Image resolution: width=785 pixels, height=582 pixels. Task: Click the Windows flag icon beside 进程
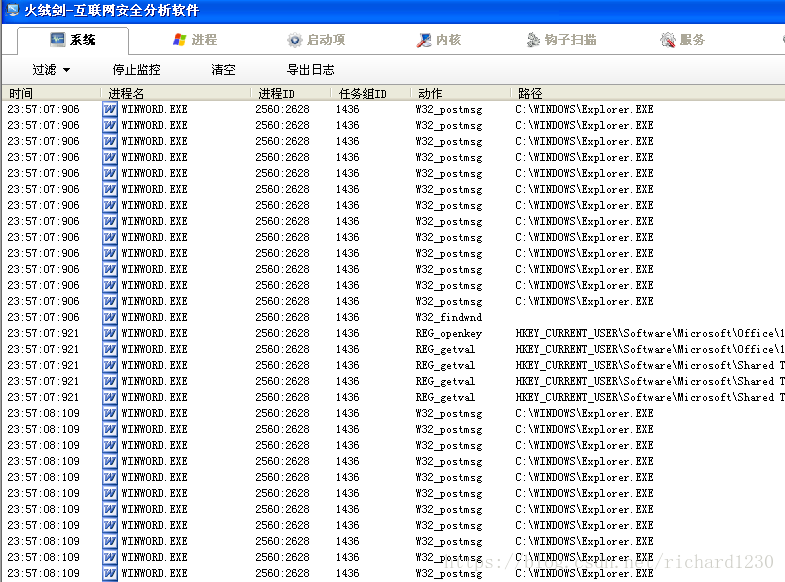coord(180,40)
